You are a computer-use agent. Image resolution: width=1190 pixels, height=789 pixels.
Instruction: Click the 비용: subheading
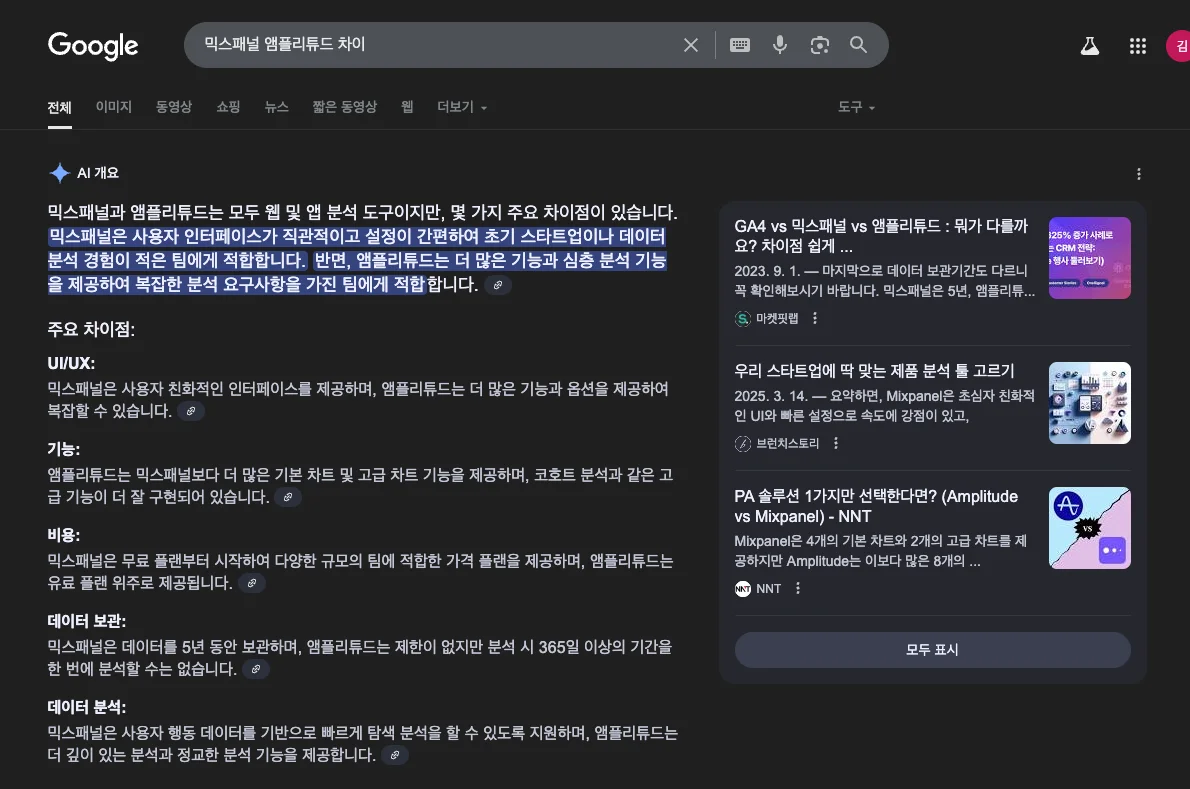(64, 536)
